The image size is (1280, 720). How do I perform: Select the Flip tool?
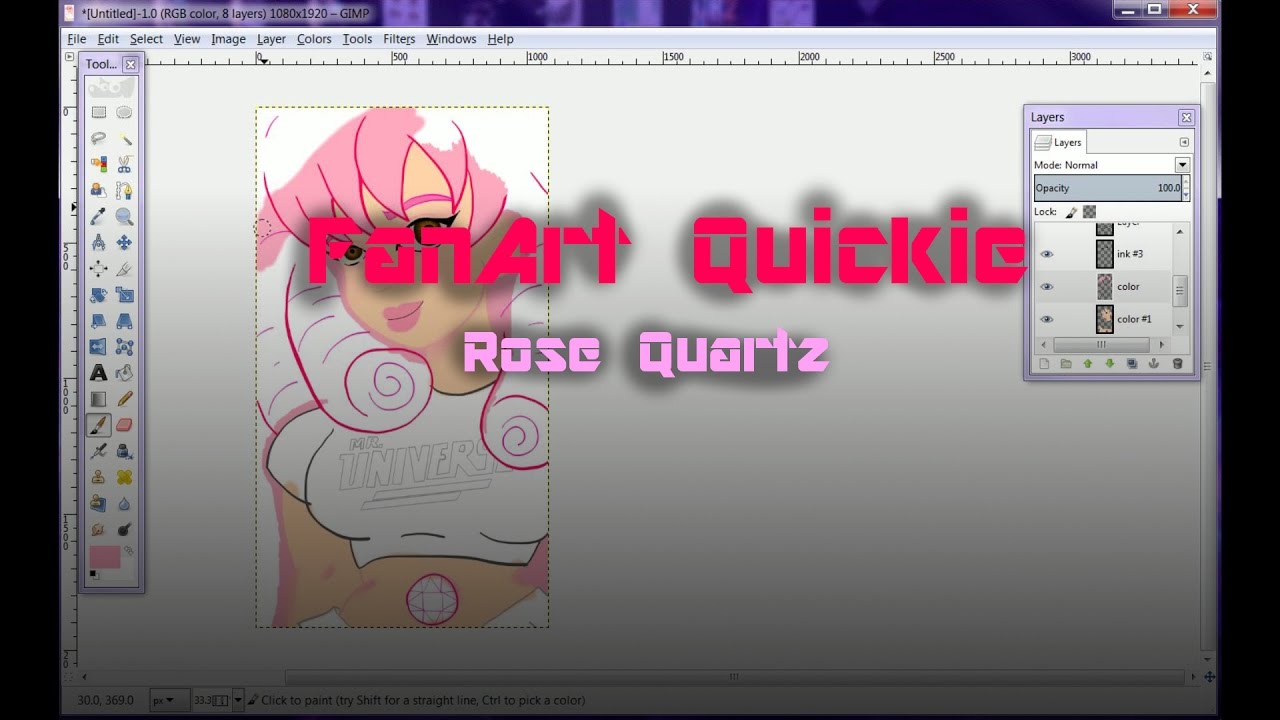pos(99,347)
